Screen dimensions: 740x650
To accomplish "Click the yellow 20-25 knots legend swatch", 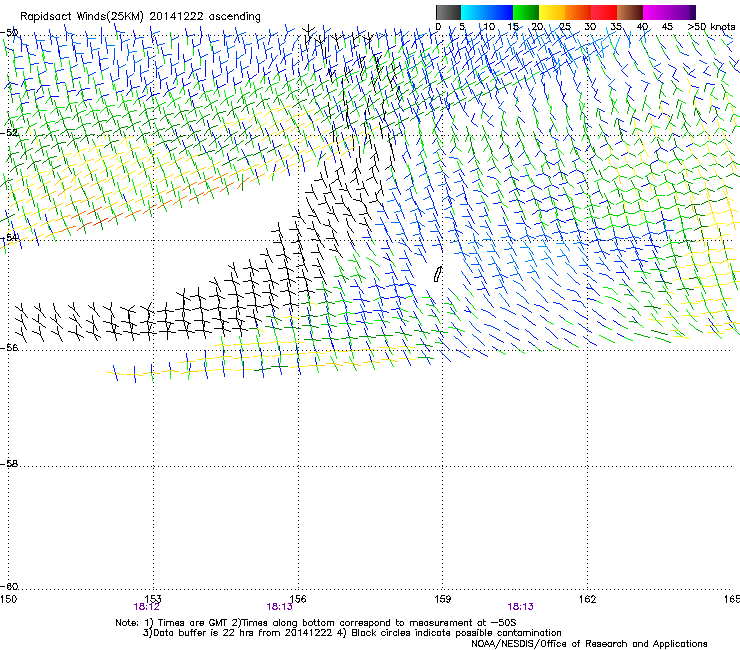I will pyautogui.click(x=552, y=12).
